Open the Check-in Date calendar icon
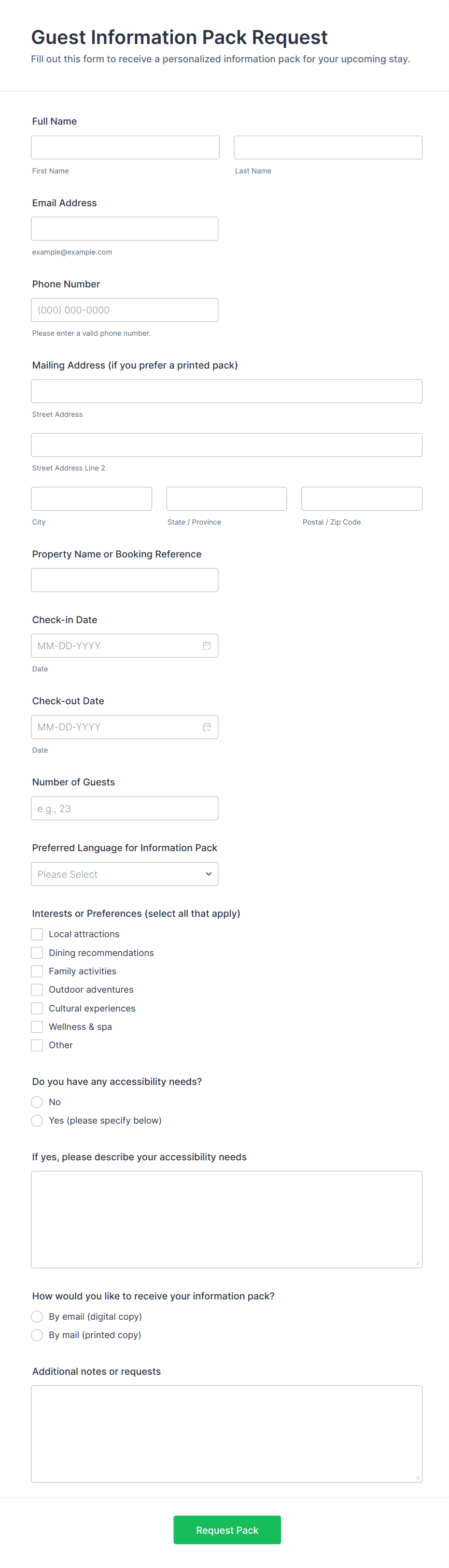The width and height of the screenshot is (449, 1568). point(207,645)
